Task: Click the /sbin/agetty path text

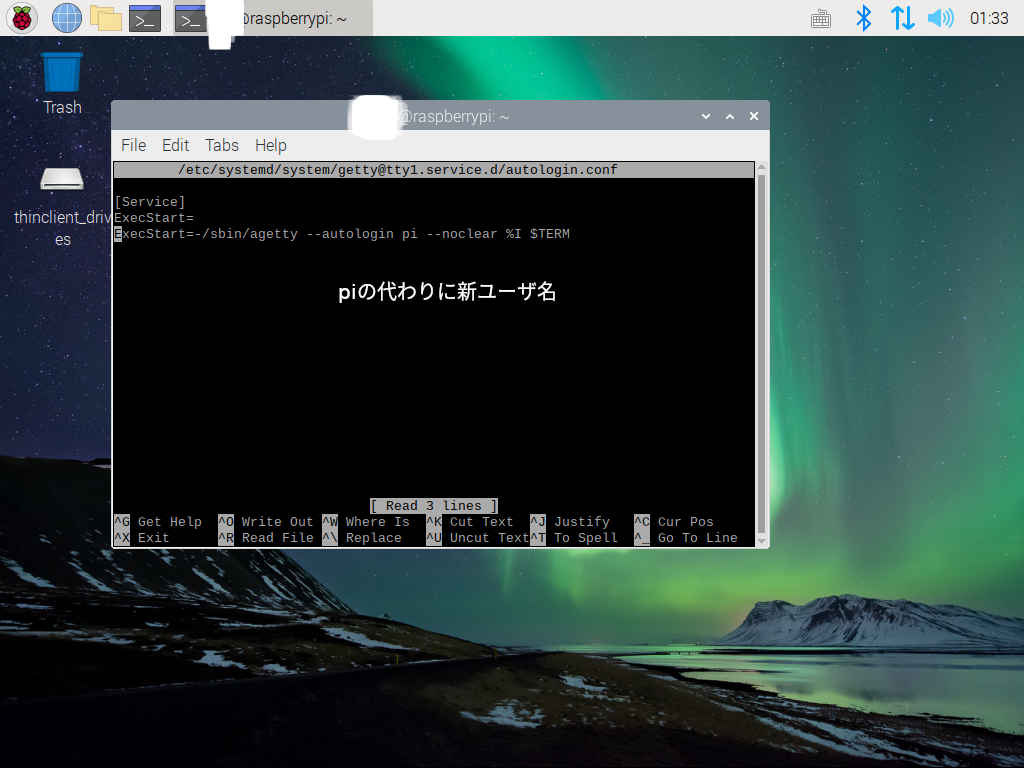Action: click(250, 234)
